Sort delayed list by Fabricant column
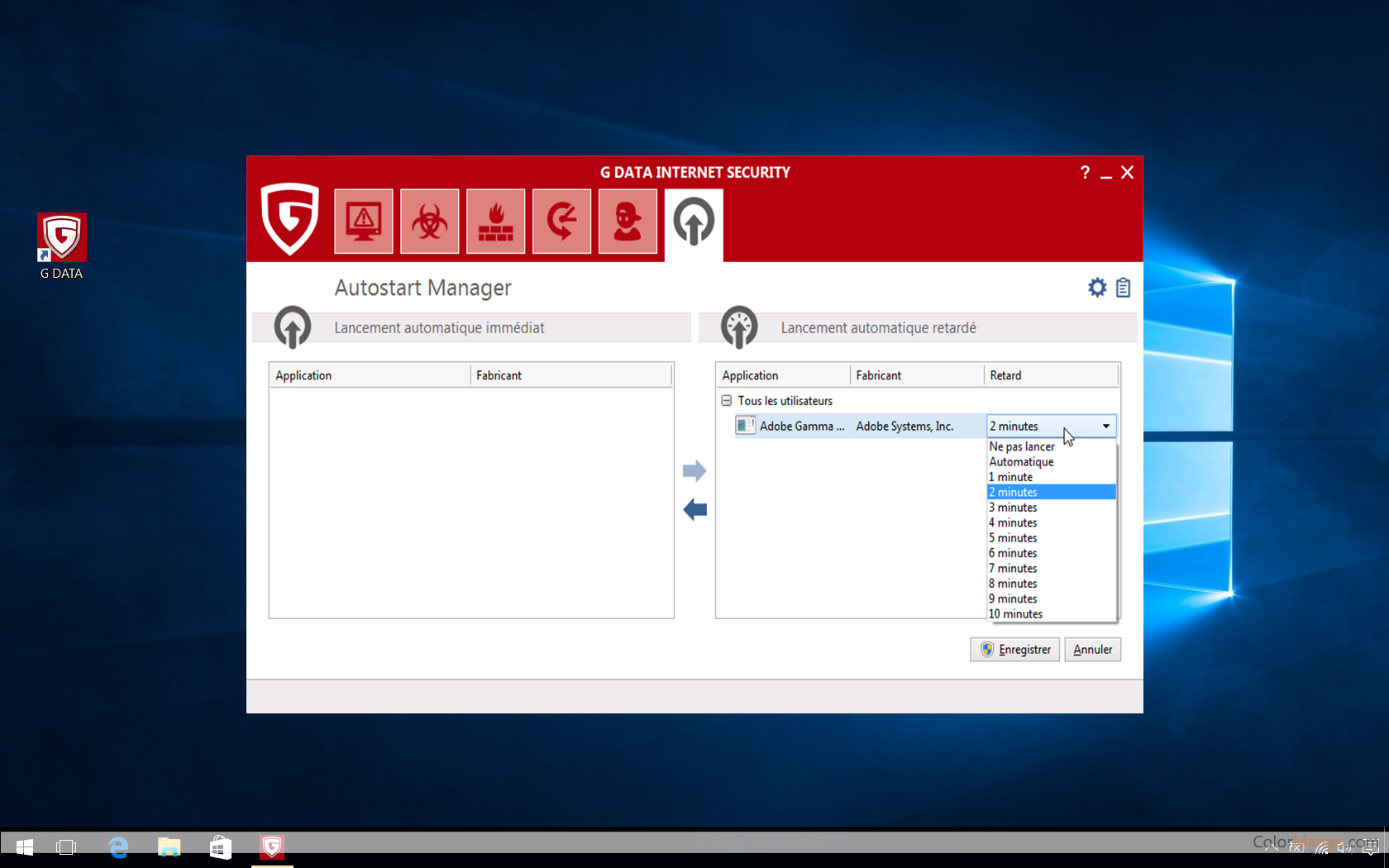Screen dimensions: 1389x868 coord(917,375)
